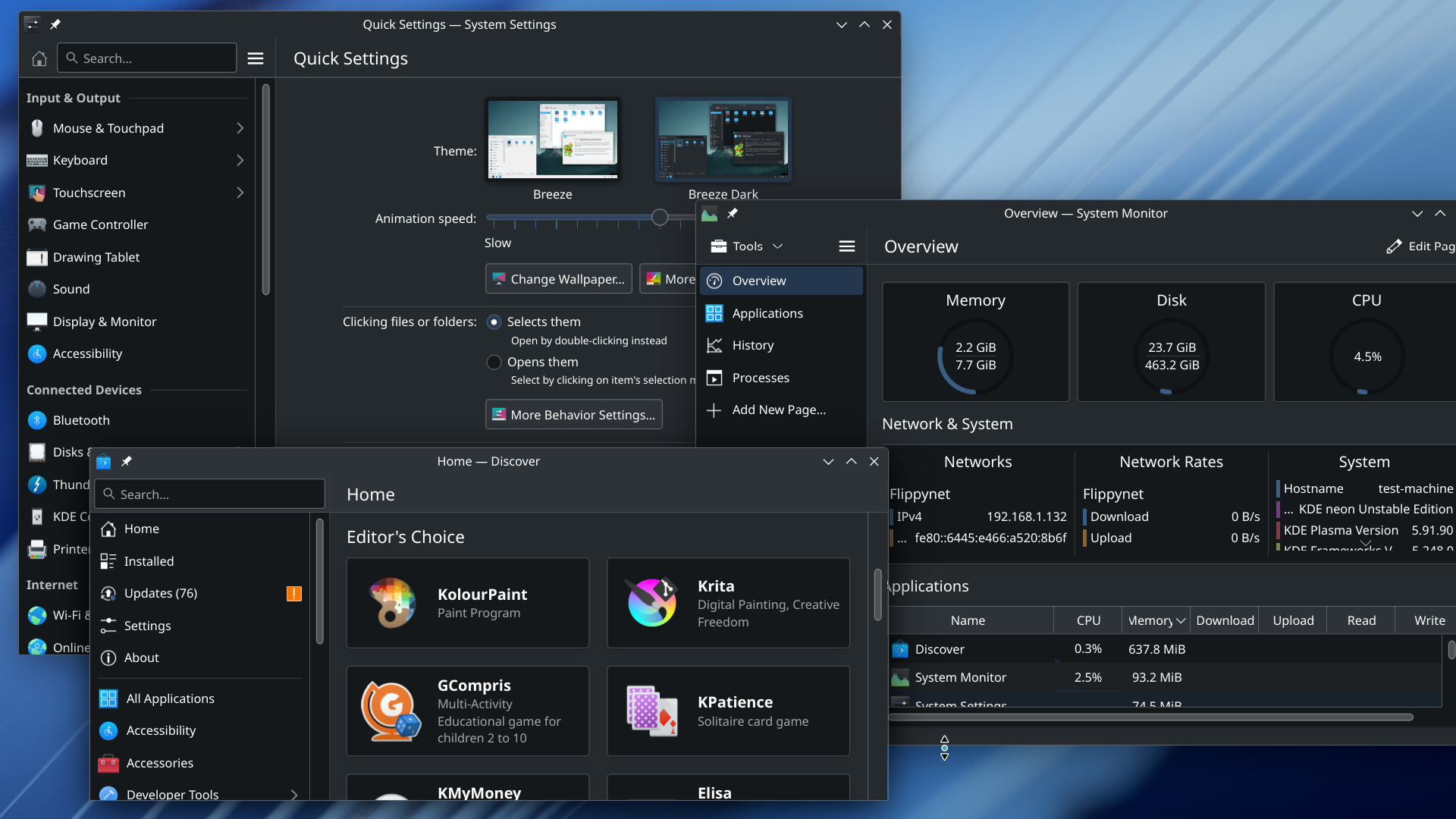This screenshot has height=819, width=1456.
Task: Click the Bluetooth icon in sidebar
Action: click(x=37, y=420)
